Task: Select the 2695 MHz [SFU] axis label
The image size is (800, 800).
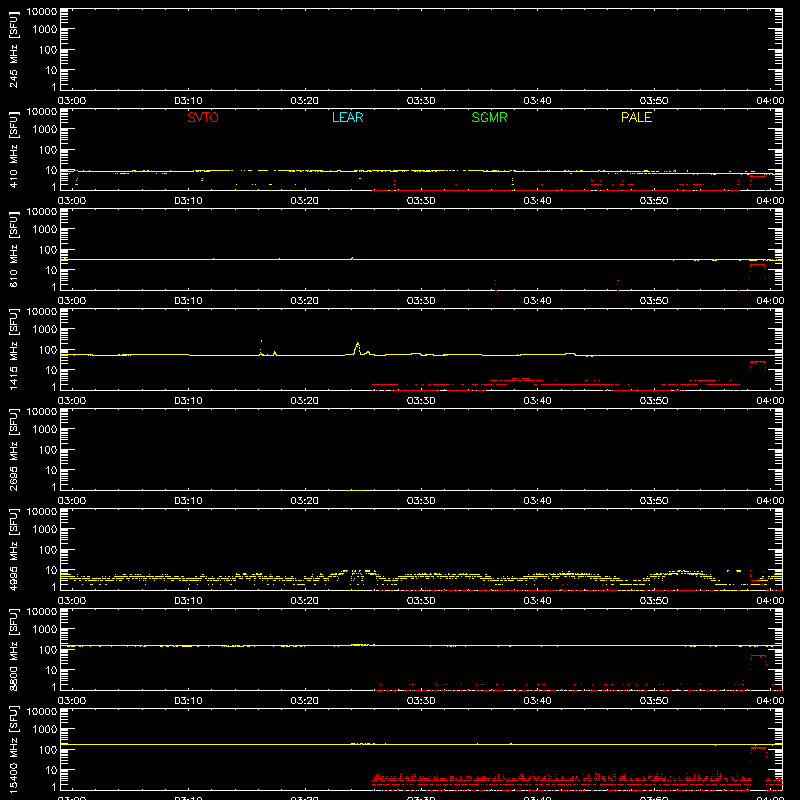Action: point(13,449)
